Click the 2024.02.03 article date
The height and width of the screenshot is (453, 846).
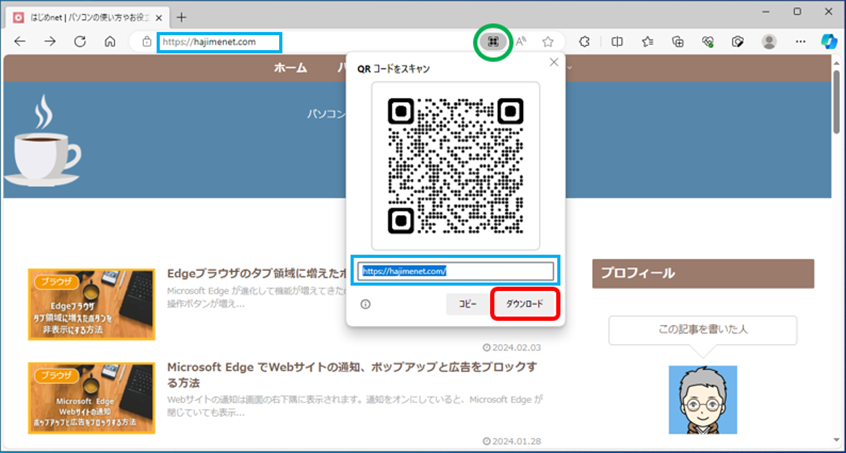pyautogui.click(x=512, y=348)
